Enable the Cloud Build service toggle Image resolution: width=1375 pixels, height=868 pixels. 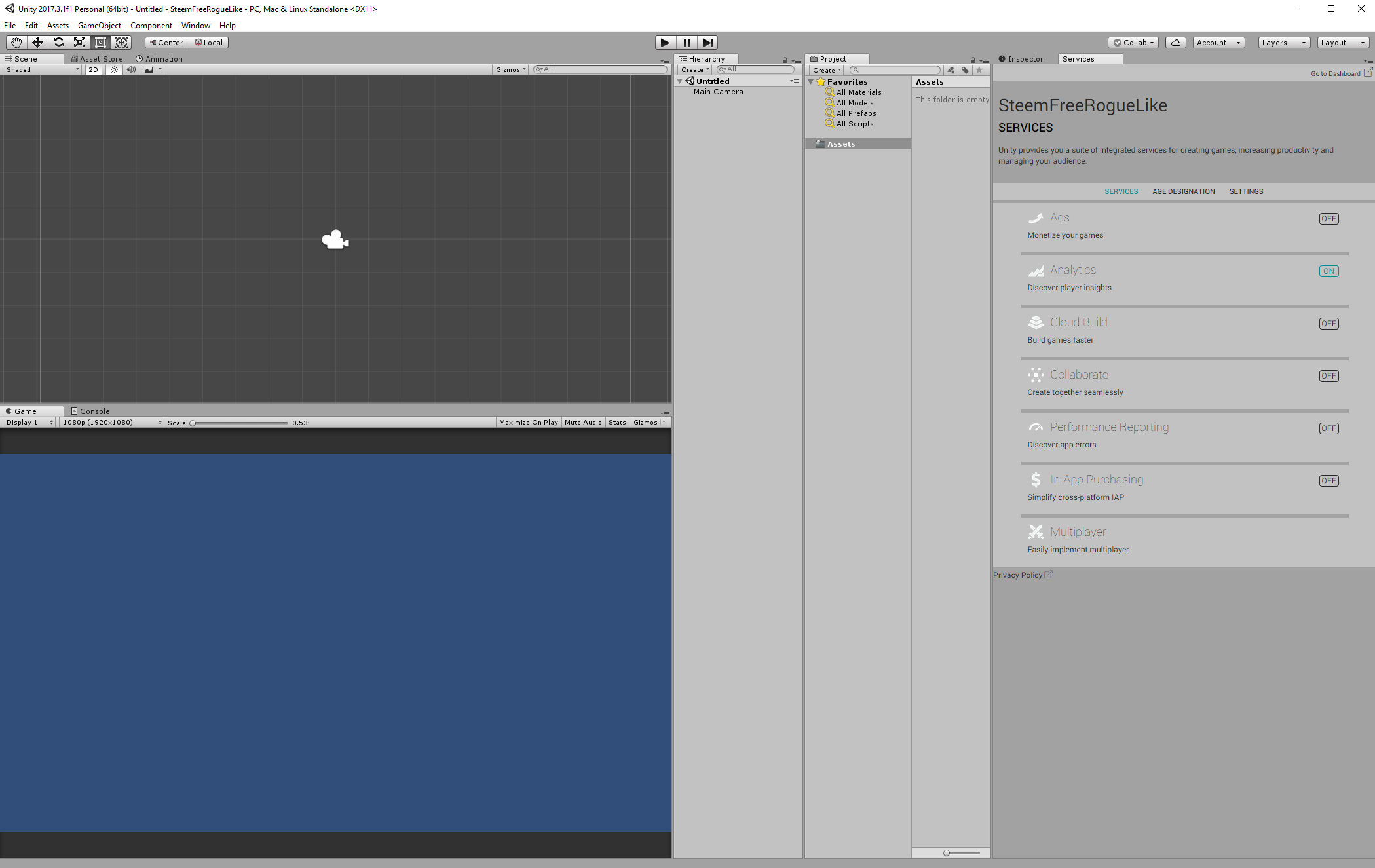pos(1328,324)
